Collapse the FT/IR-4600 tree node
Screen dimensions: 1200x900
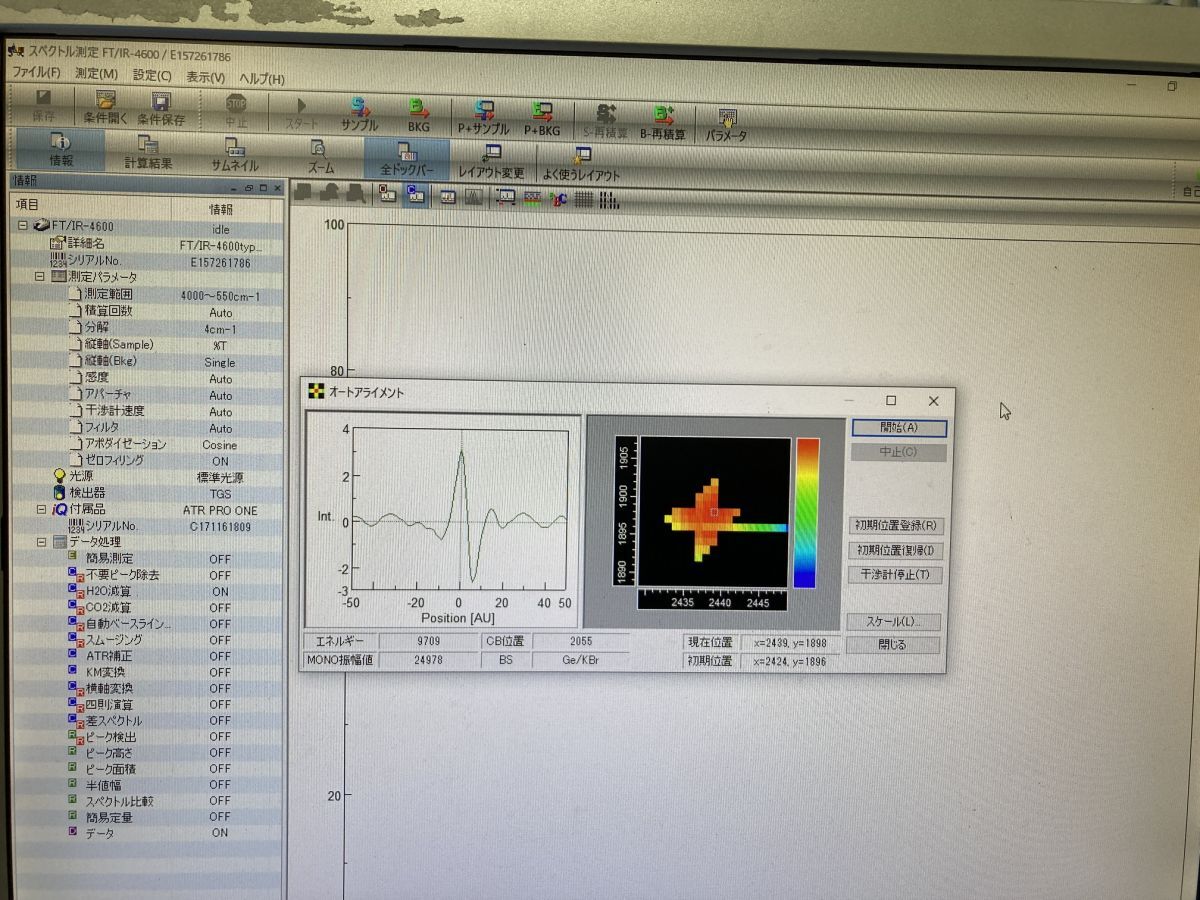pyautogui.click(x=22, y=226)
